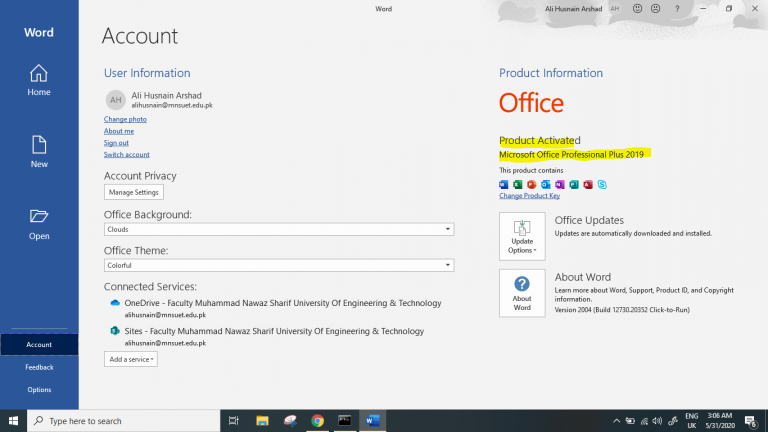Click the PowerPoint icon under product contains

coord(531,184)
